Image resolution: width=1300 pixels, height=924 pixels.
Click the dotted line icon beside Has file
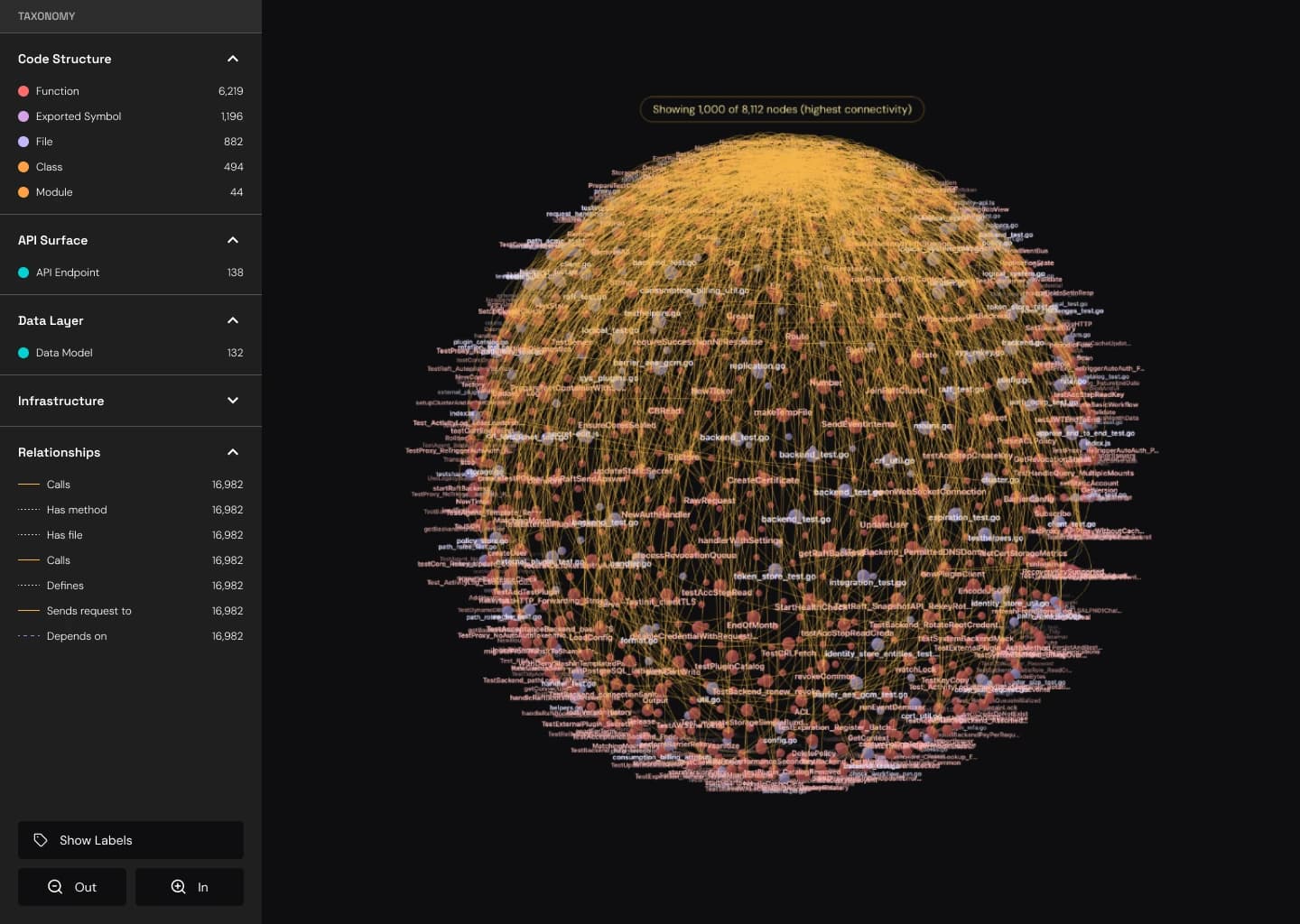coord(29,535)
